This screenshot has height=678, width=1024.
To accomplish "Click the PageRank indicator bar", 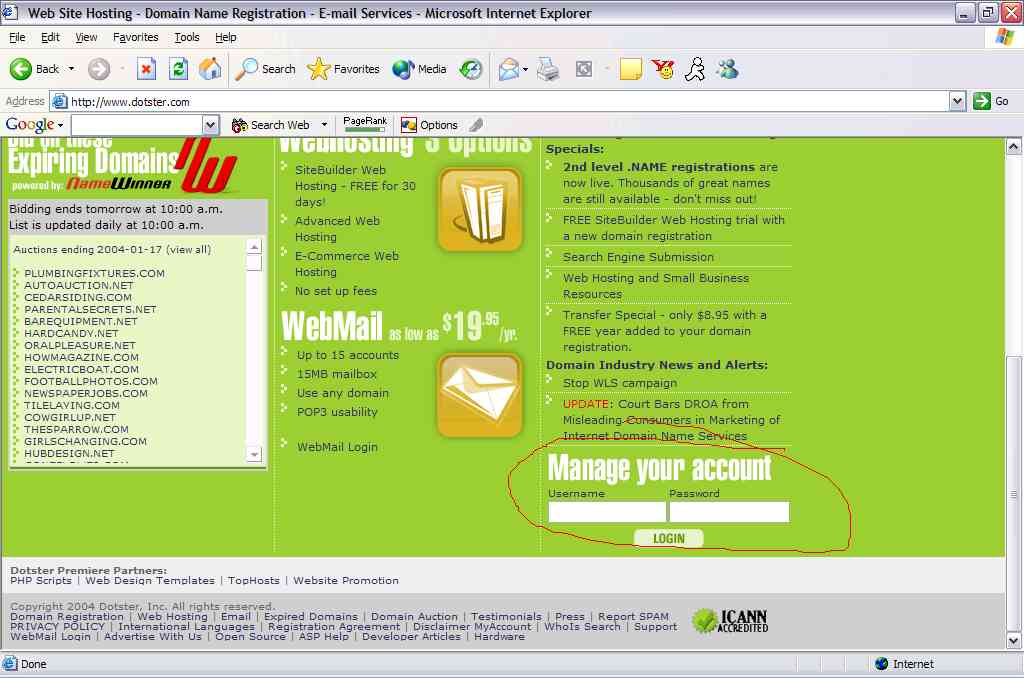I will tap(365, 124).
